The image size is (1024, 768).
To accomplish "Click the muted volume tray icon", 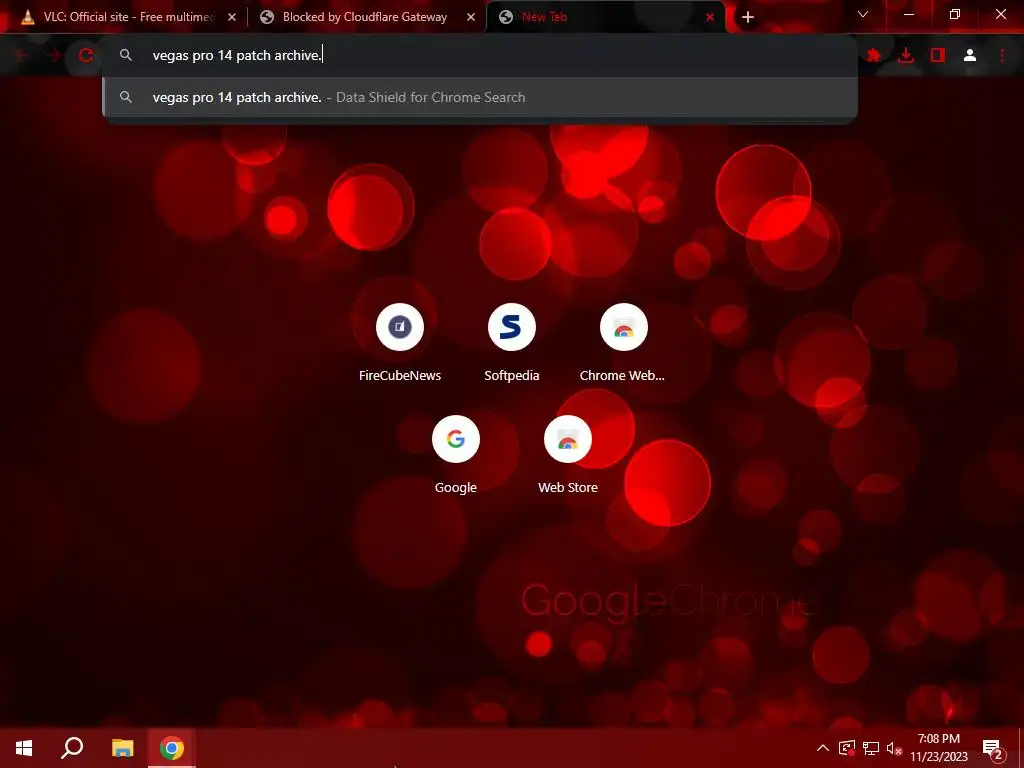I will point(894,748).
